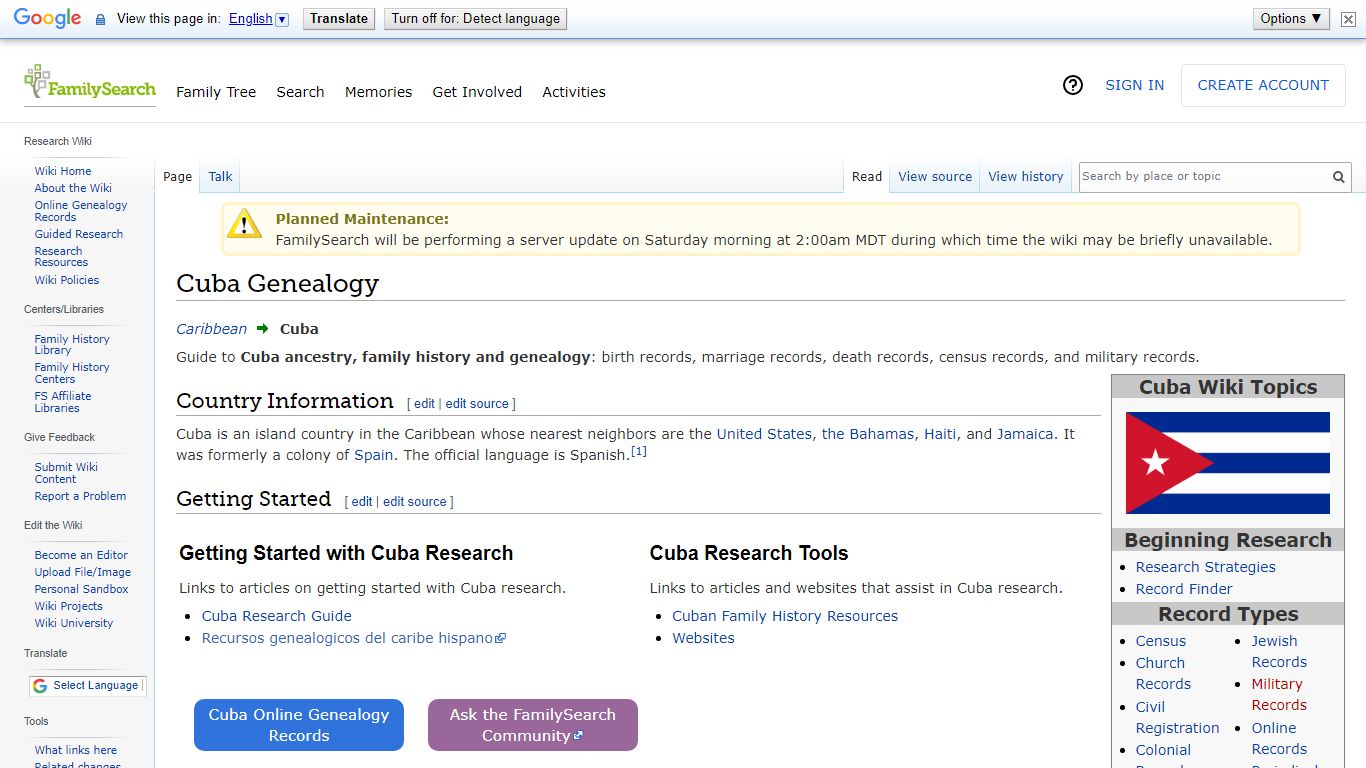Open the View history tab

click(x=1026, y=177)
